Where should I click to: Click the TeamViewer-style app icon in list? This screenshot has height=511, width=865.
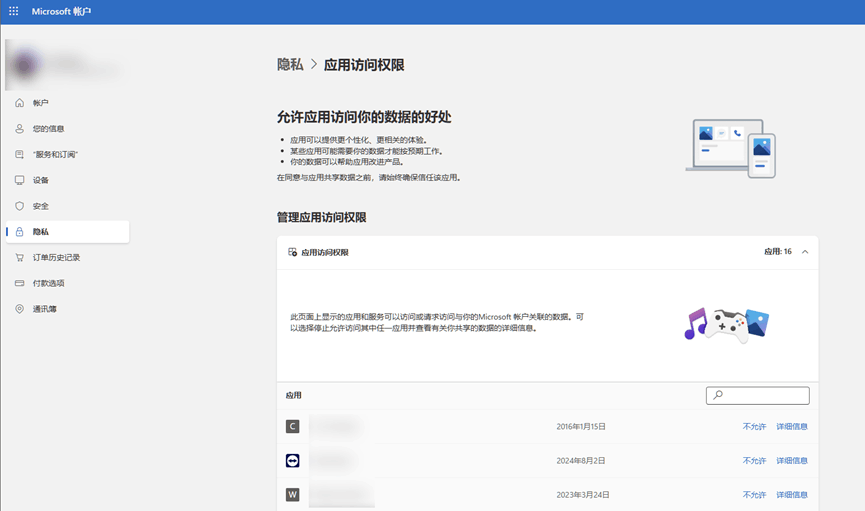pos(292,460)
